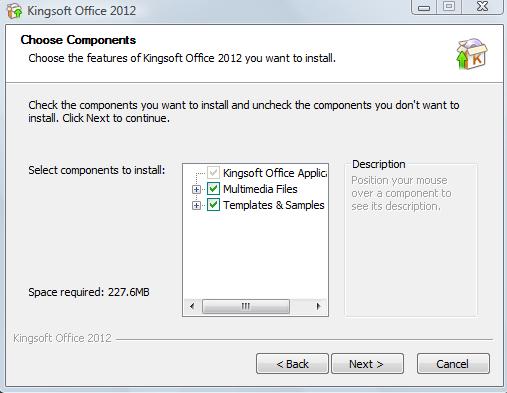Uncheck the Multimedia Files checkbox

tap(213, 189)
